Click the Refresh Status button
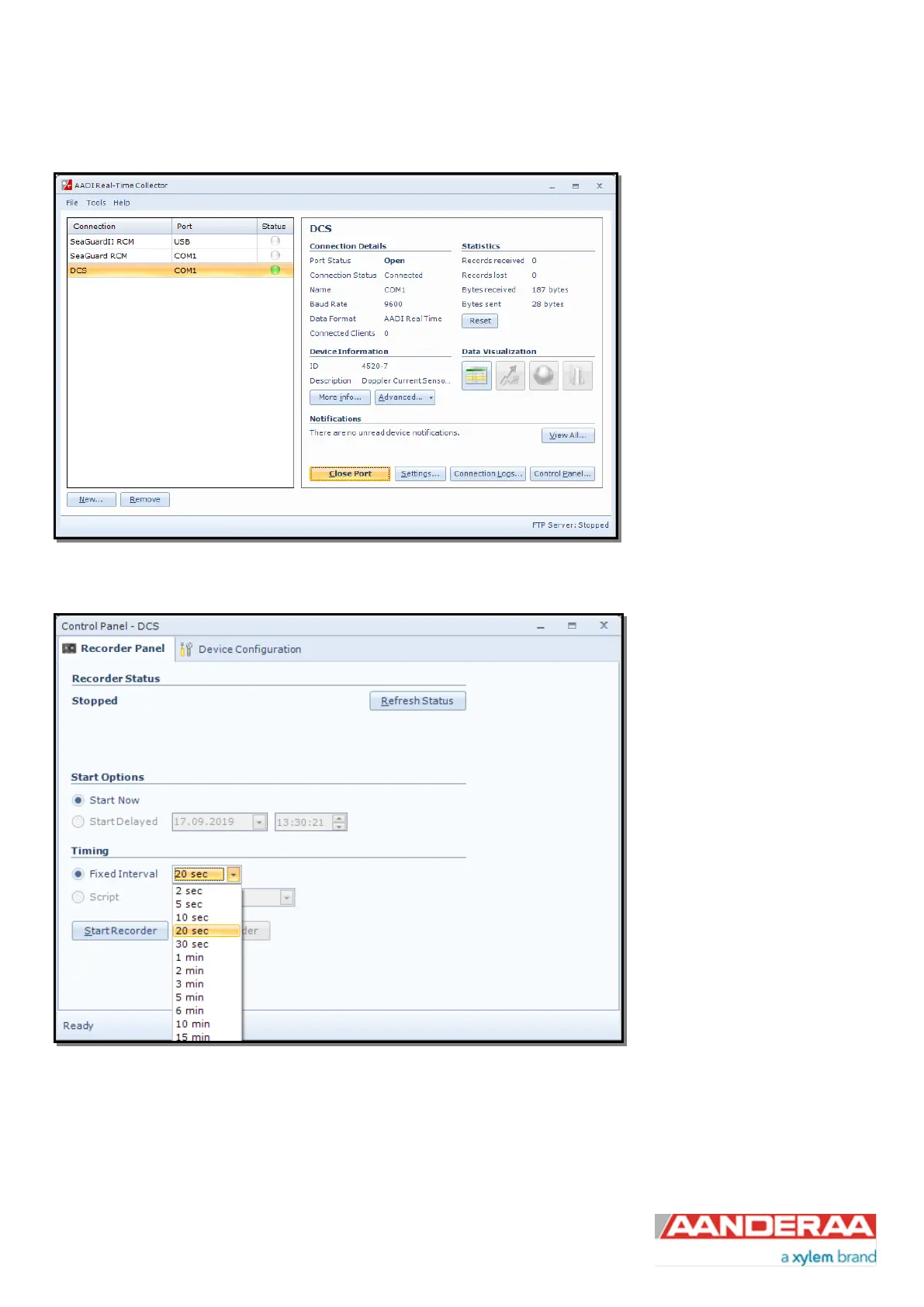Screen dimensions: 924x1307 tap(417, 701)
